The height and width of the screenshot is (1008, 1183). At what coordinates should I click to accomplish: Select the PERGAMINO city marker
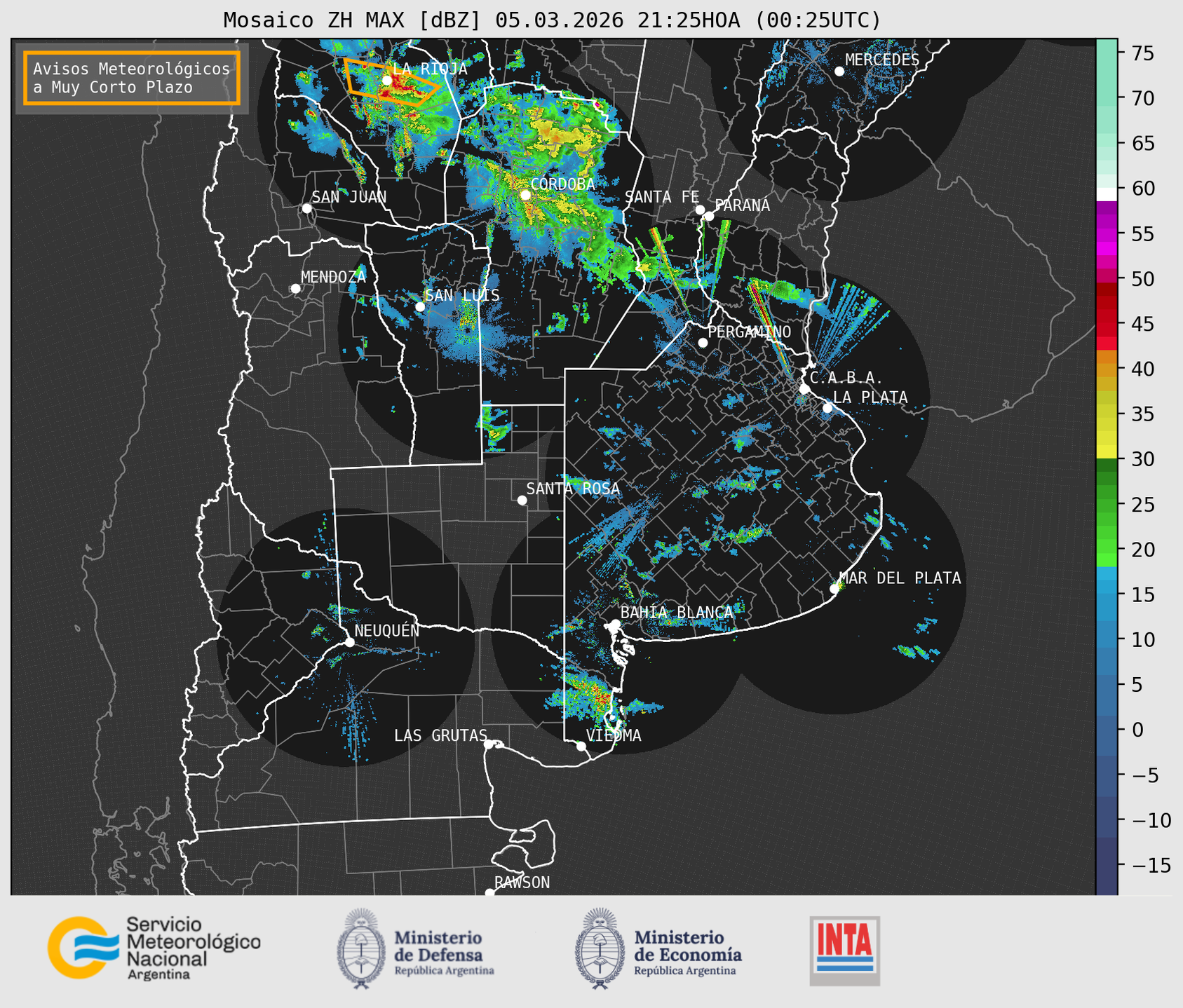(703, 343)
